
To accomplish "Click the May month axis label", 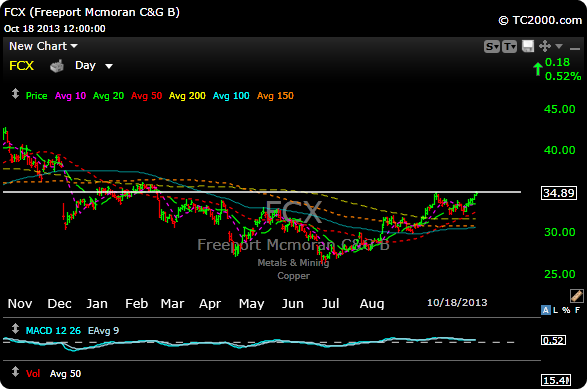I will point(252,304).
